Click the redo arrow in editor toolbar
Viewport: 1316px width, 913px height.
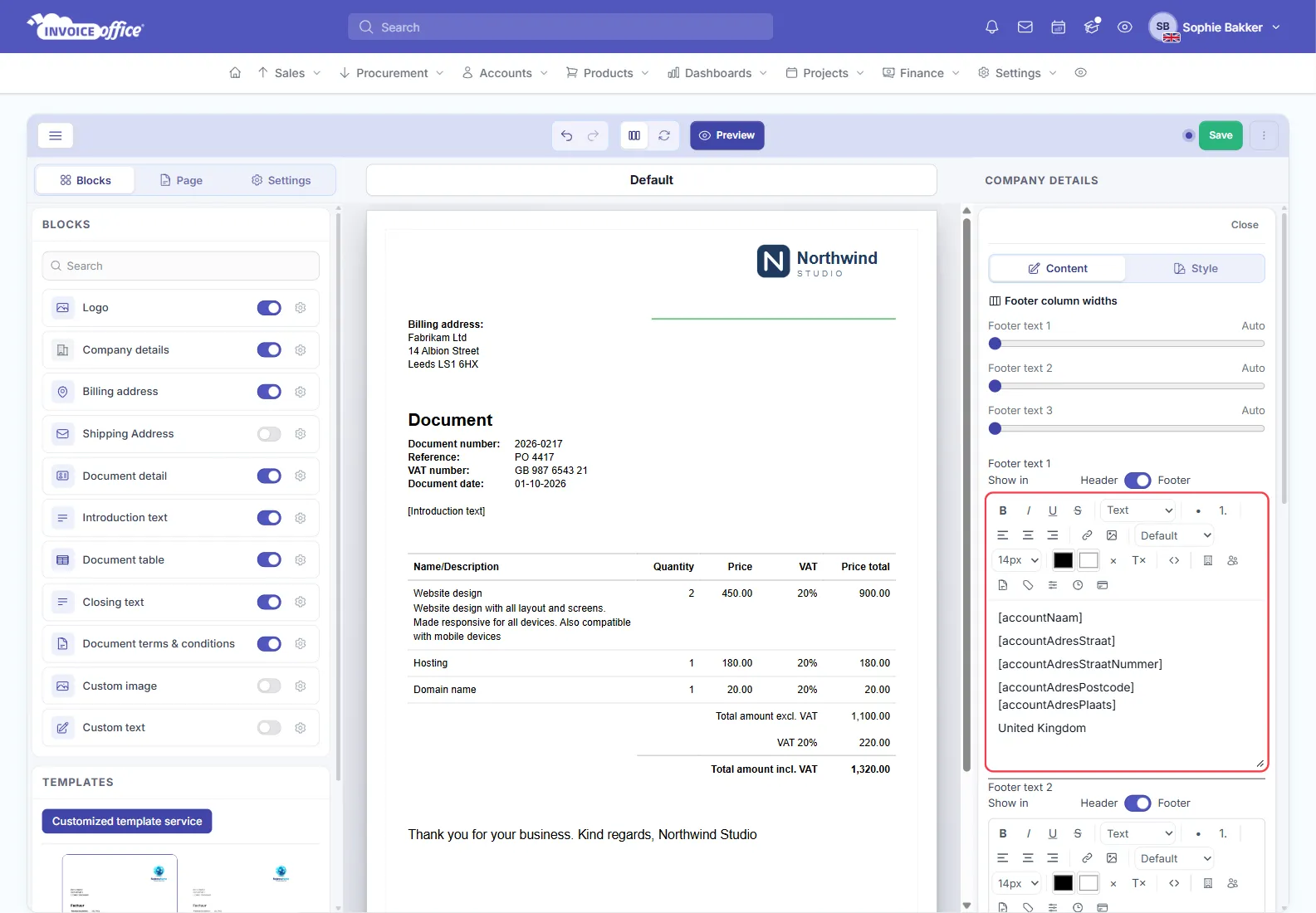tap(593, 135)
